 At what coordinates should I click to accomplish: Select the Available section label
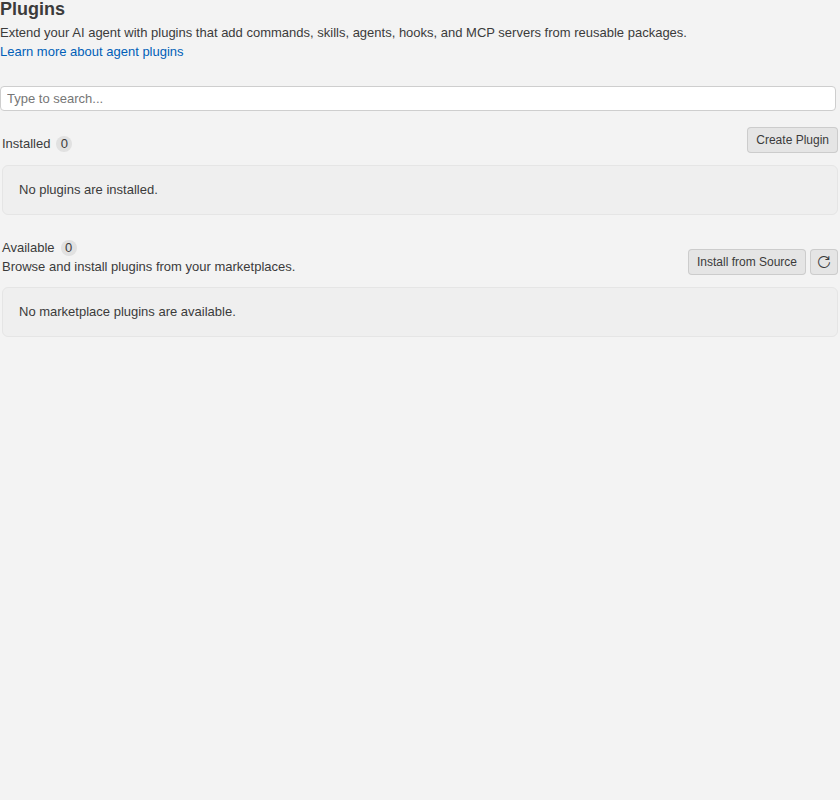tap(28, 248)
